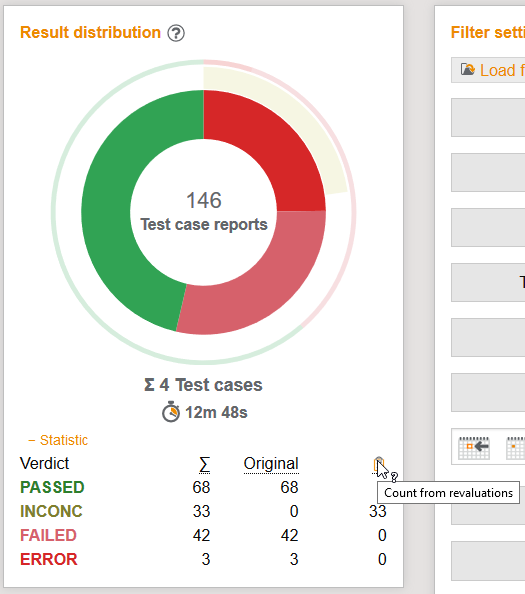Click the FAILED verdict label
The height and width of the screenshot is (594, 525).
pyautogui.click(x=48, y=535)
